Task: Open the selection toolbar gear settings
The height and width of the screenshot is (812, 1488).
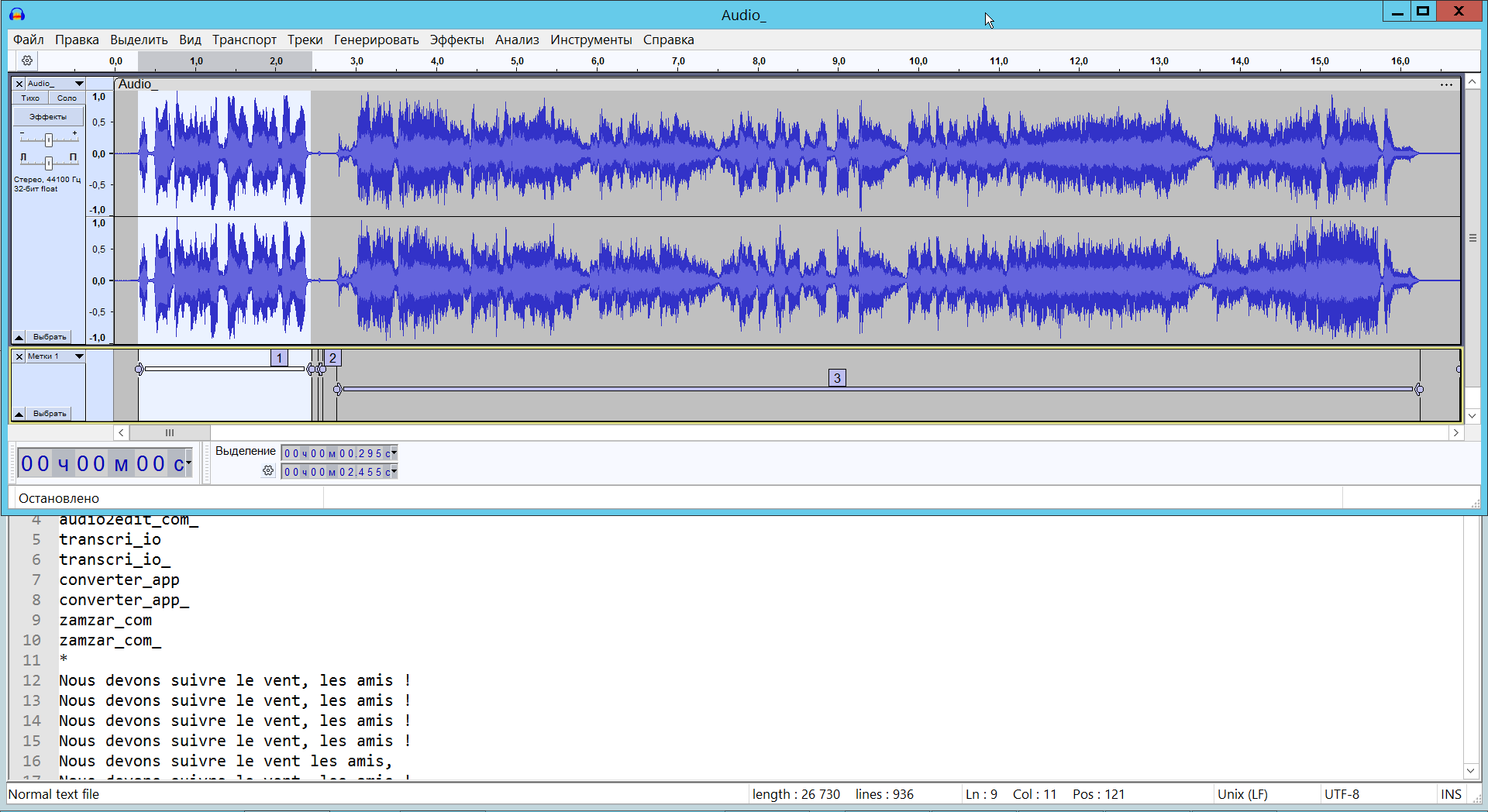Action: [x=268, y=471]
